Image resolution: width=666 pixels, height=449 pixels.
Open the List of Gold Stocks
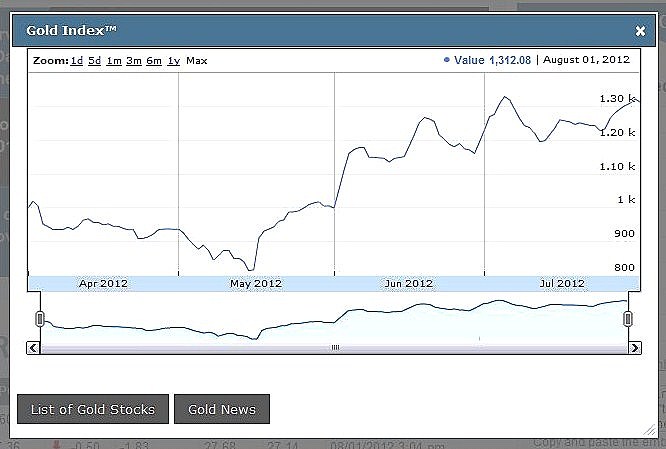pos(93,409)
